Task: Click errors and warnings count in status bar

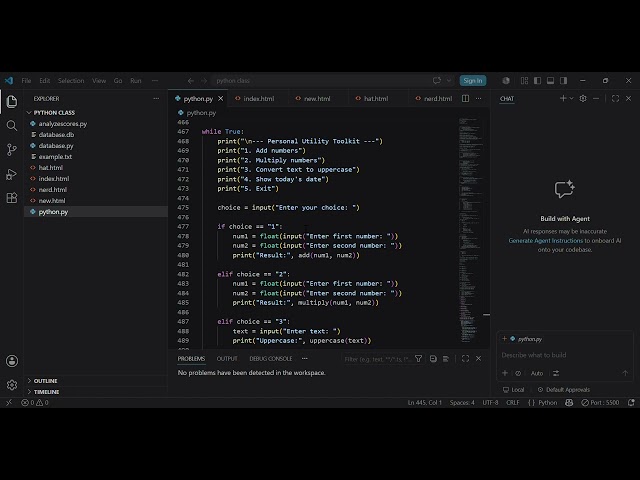Action: pyautogui.click(x=35, y=402)
